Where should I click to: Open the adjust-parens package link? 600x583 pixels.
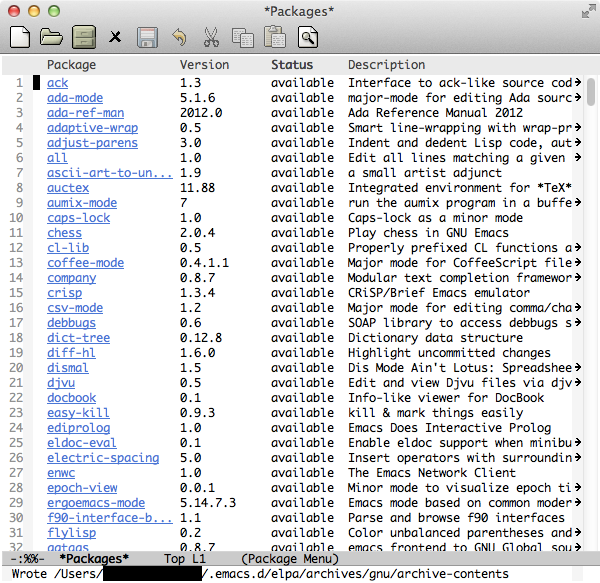click(92, 143)
